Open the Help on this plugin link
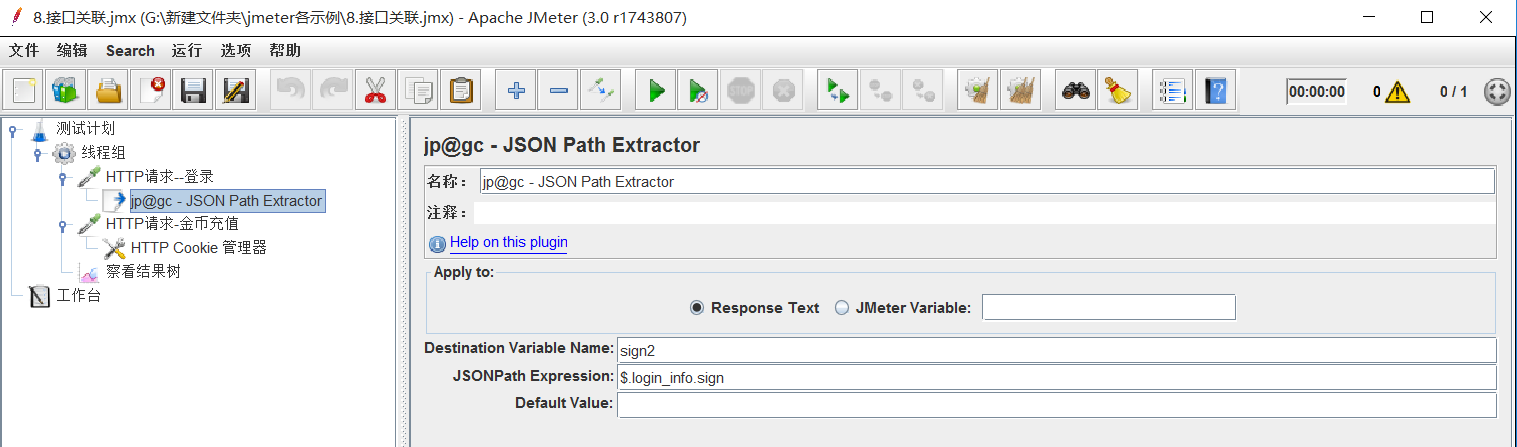Screen dimensions: 1517x447 click(x=508, y=242)
